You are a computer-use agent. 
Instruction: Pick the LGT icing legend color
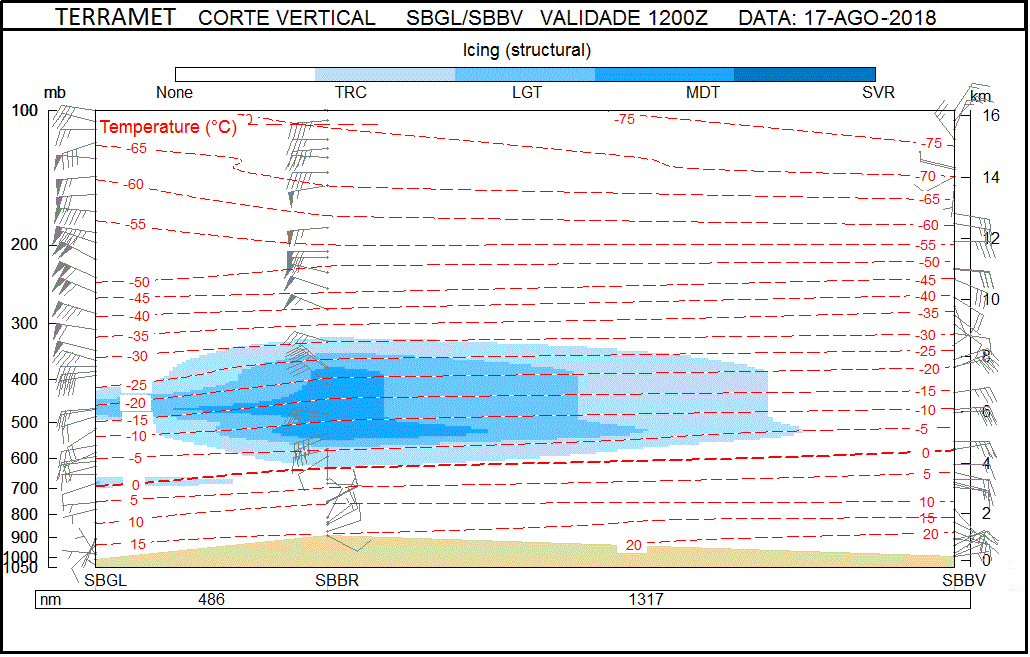click(525, 74)
